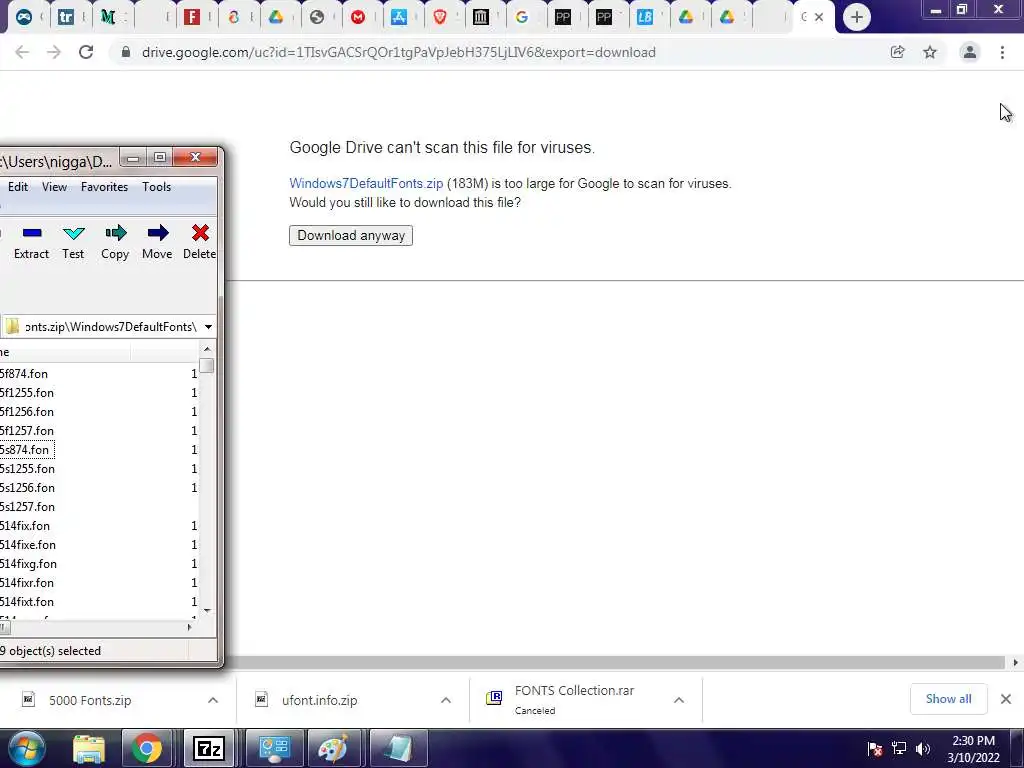Click the 7-Zip Test toolbar icon
The height and width of the screenshot is (768, 1024).
[73, 233]
